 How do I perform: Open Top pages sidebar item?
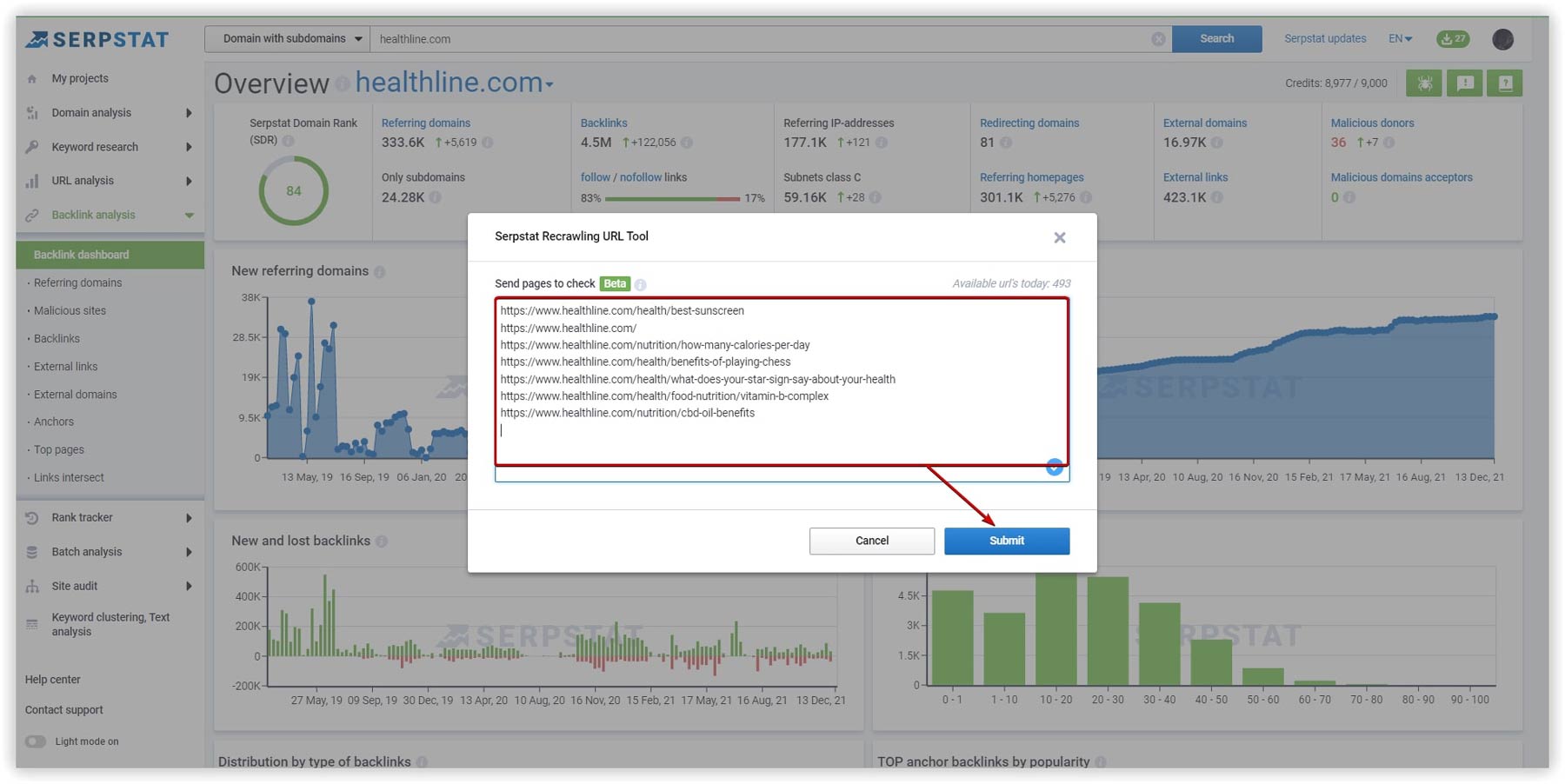(x=58, y=450)
